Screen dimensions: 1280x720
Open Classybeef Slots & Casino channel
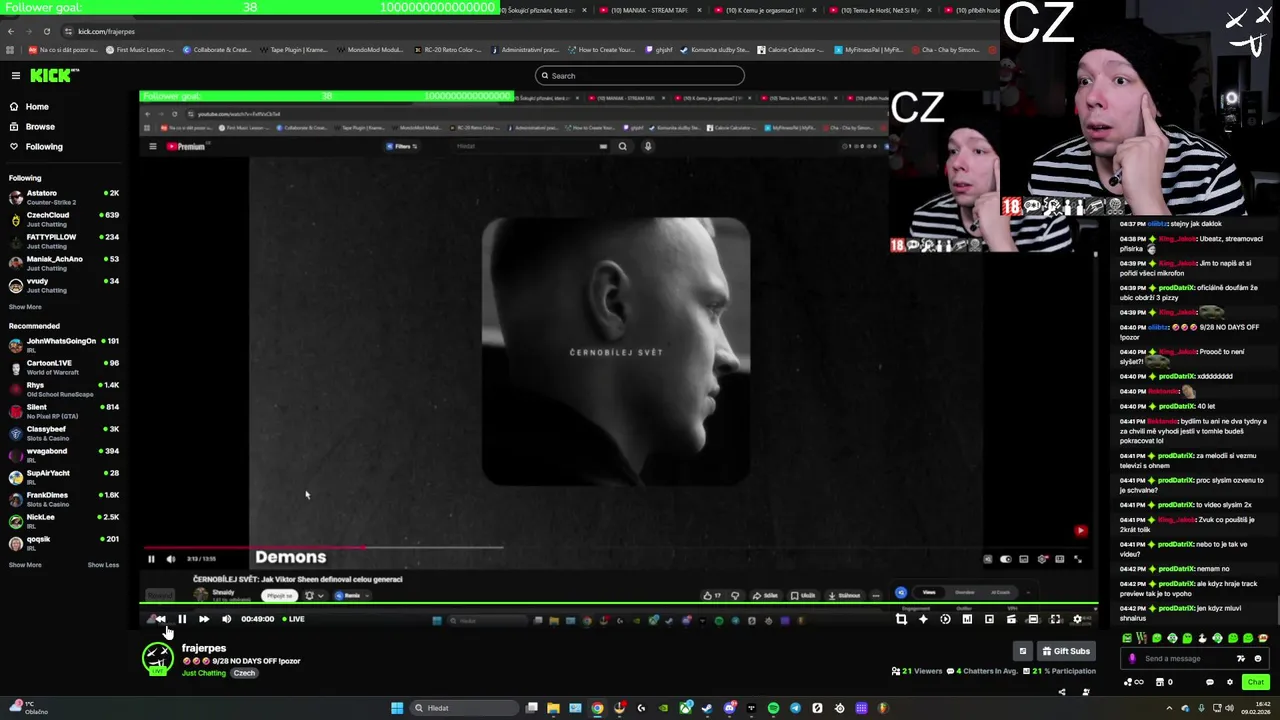click(63, 432)
